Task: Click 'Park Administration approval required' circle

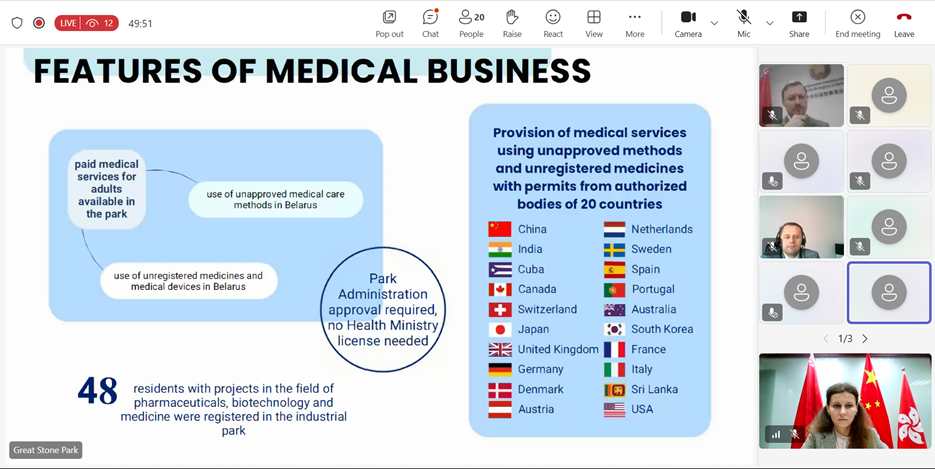Action: coord(383,310)
